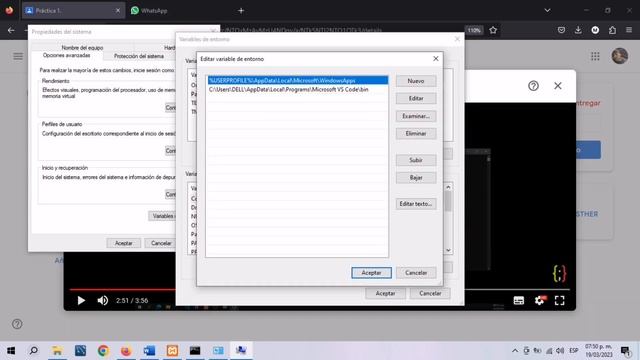
Task: Confirm with Aceptar in Editar variable dialog
Action: click(x=371, y=273)
